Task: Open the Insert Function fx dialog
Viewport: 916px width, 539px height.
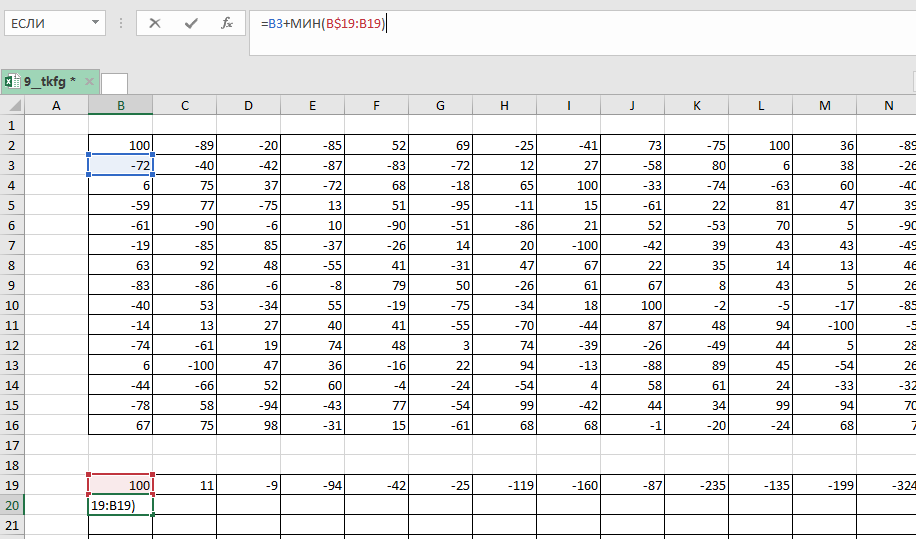Action: point(227,23)
